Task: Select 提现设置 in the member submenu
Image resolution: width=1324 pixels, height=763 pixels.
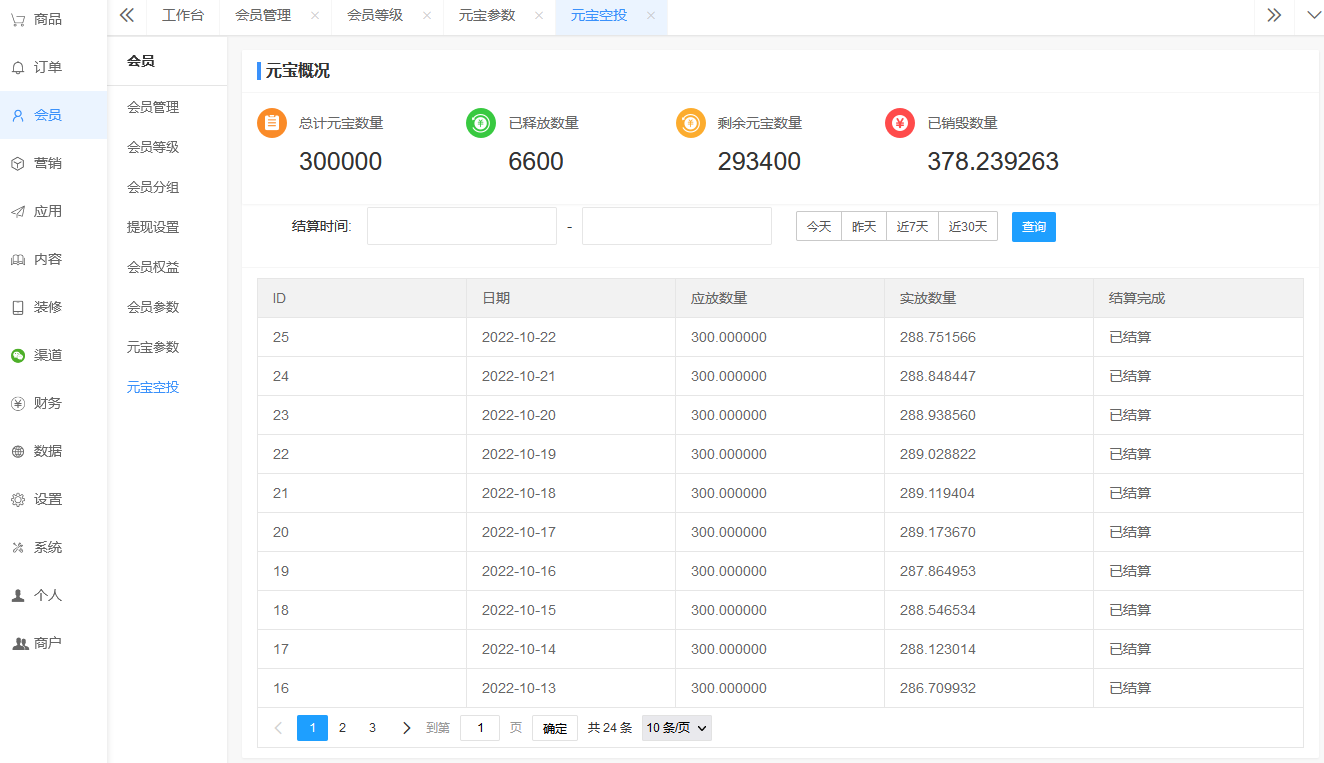Action: pos(153,227)
